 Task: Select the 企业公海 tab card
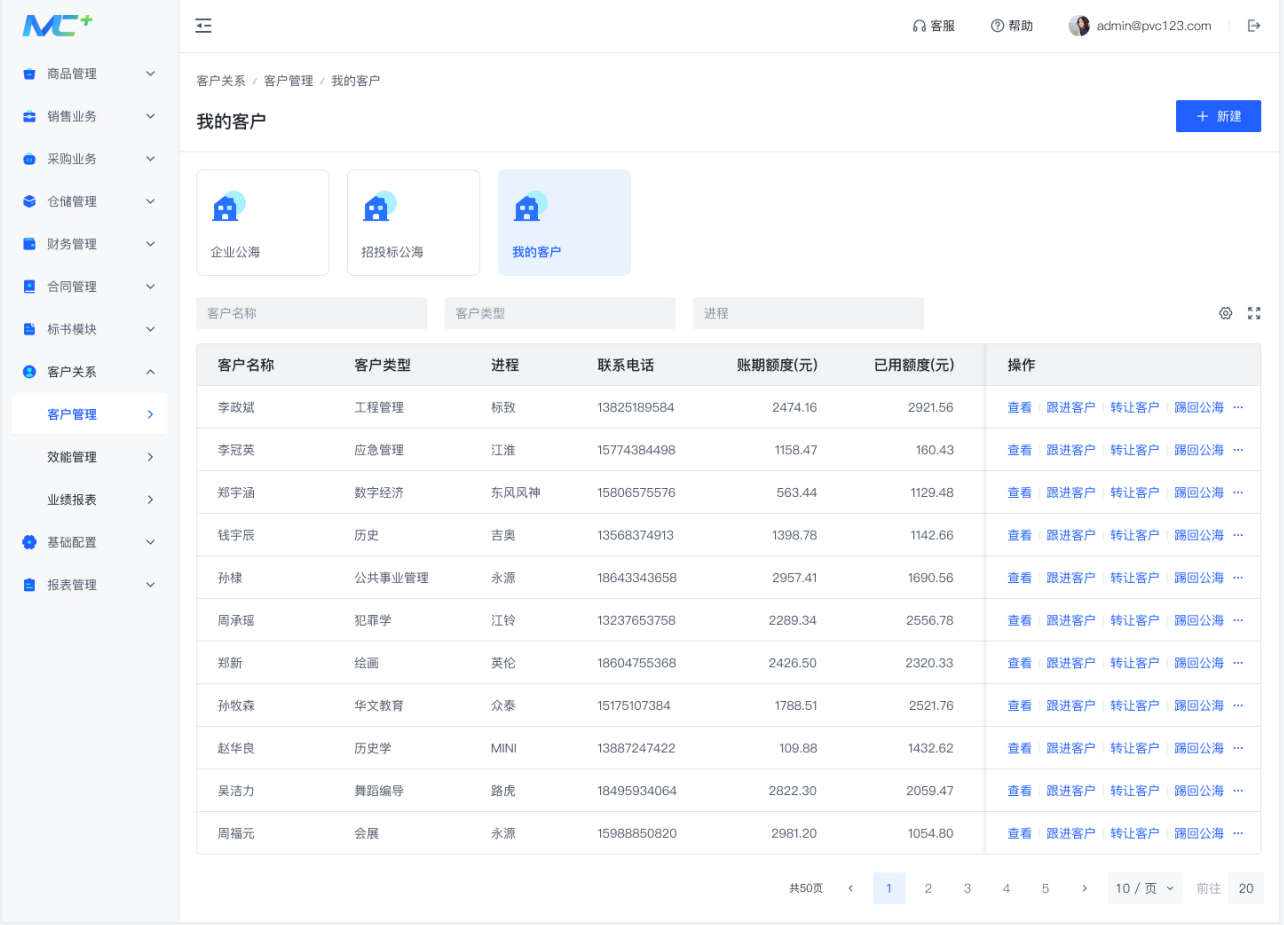(x=263, y=223)
